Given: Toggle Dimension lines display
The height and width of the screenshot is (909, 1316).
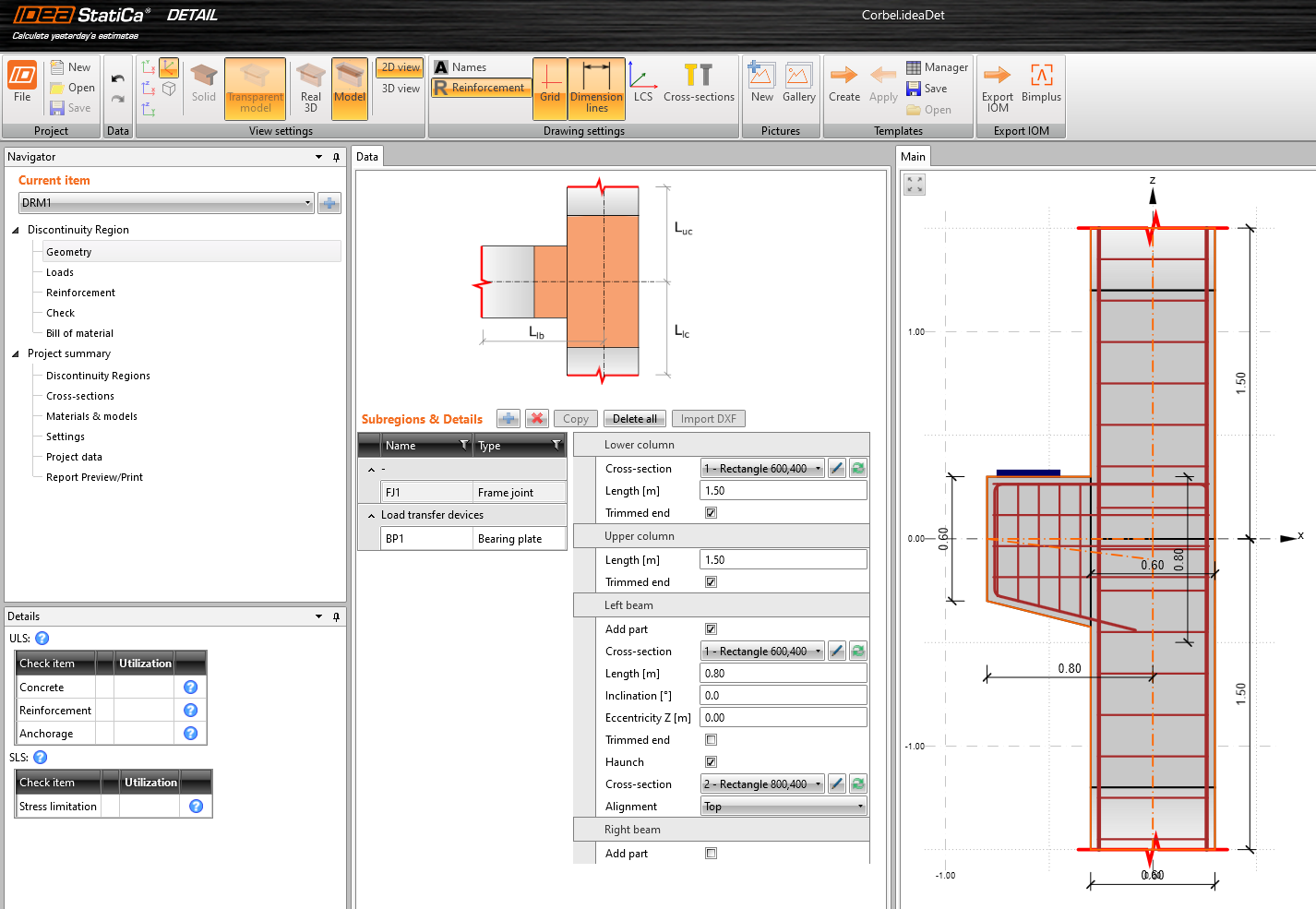Looking at the screenshot, I should [596, 88].
